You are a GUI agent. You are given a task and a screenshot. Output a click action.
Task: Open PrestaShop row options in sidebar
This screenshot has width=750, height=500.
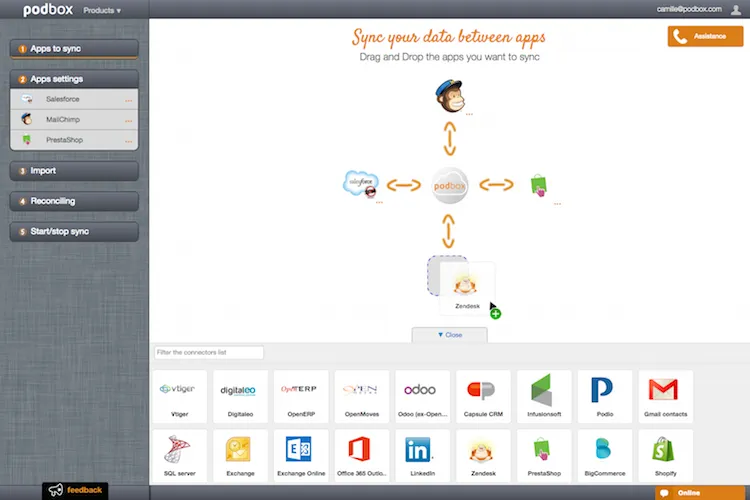(129, 142)
